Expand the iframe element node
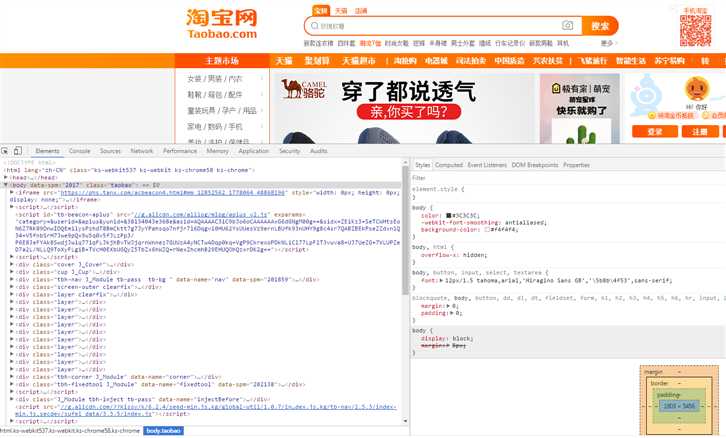 pos(12,192)
